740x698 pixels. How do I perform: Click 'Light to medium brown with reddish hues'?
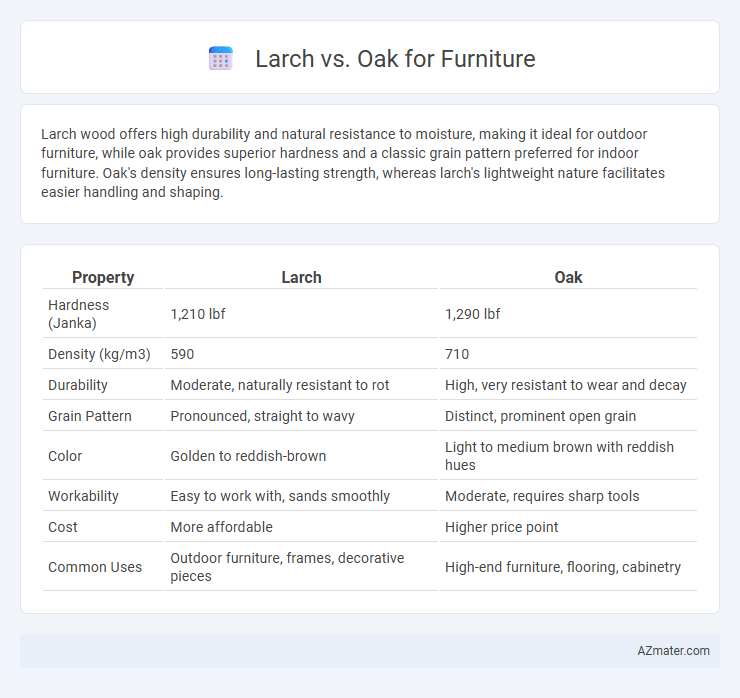[559, 456]
